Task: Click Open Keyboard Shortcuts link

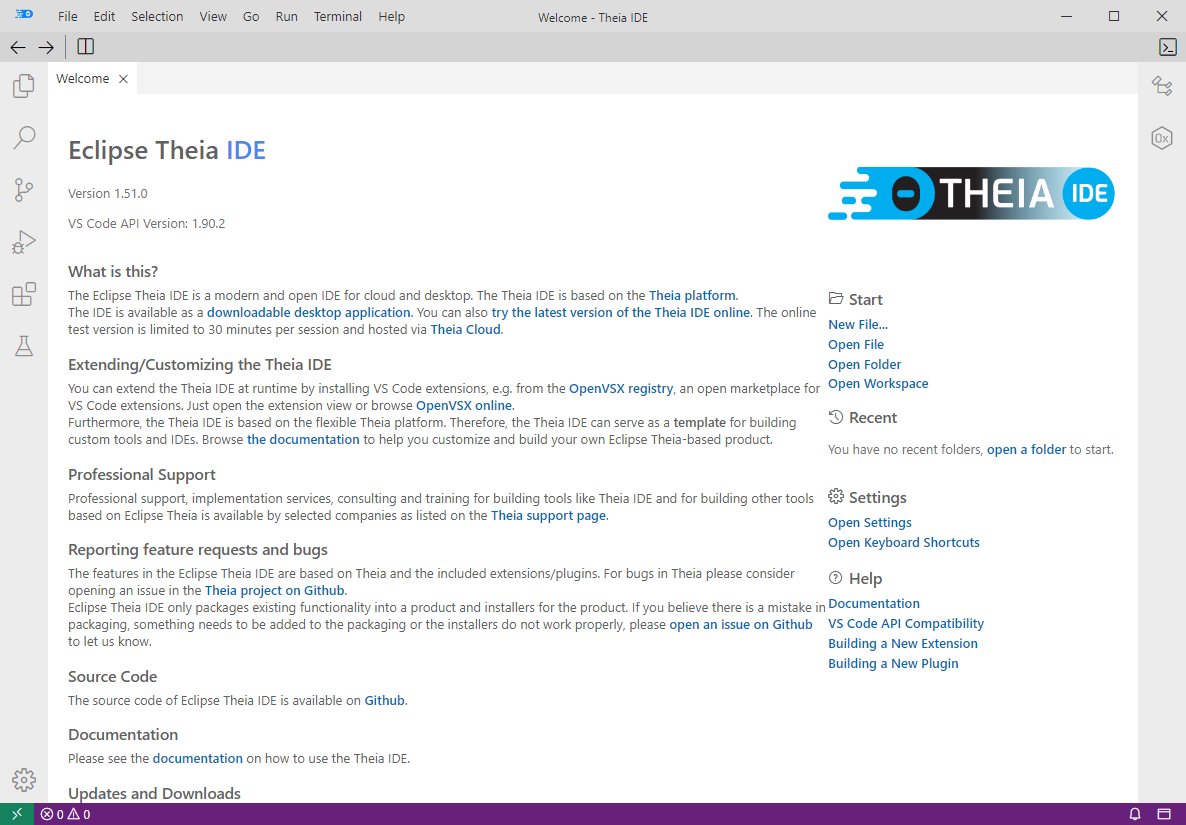Action: (x=904, y=542)
